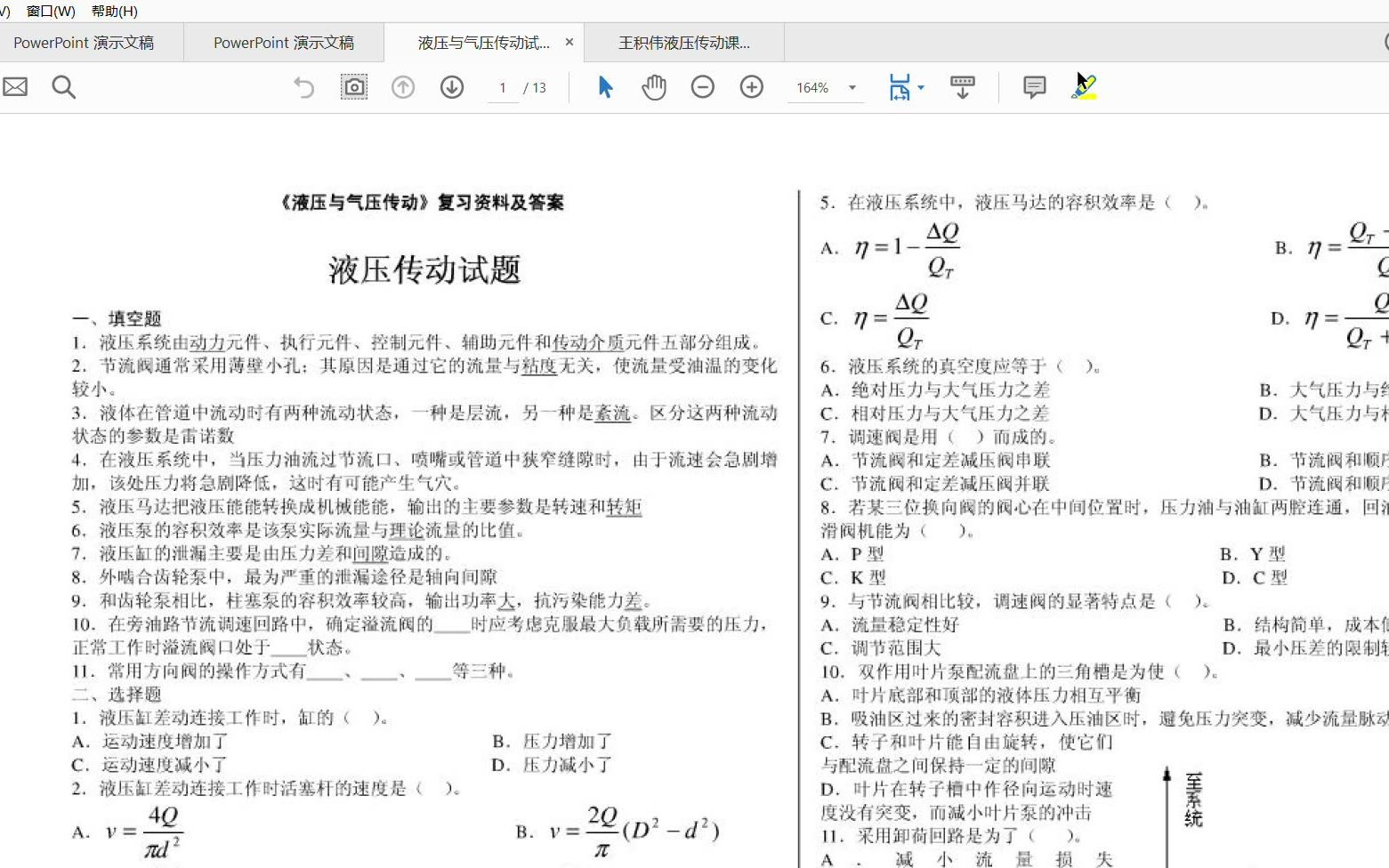1389x868 pixels.
Task: Open the 帮助(H) menu
Action: tap(115, 12)
